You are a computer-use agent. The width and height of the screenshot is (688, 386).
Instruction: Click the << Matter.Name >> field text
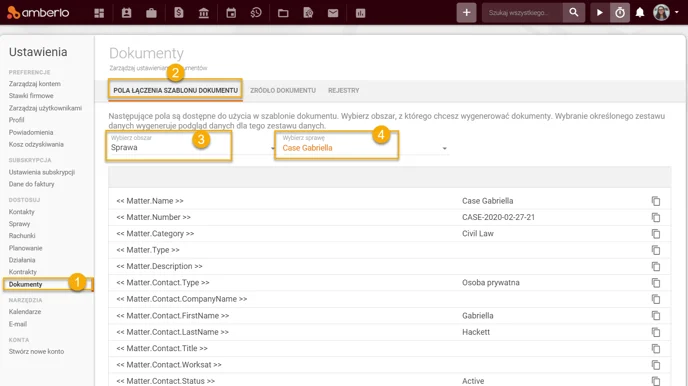[x=150, y=201]
